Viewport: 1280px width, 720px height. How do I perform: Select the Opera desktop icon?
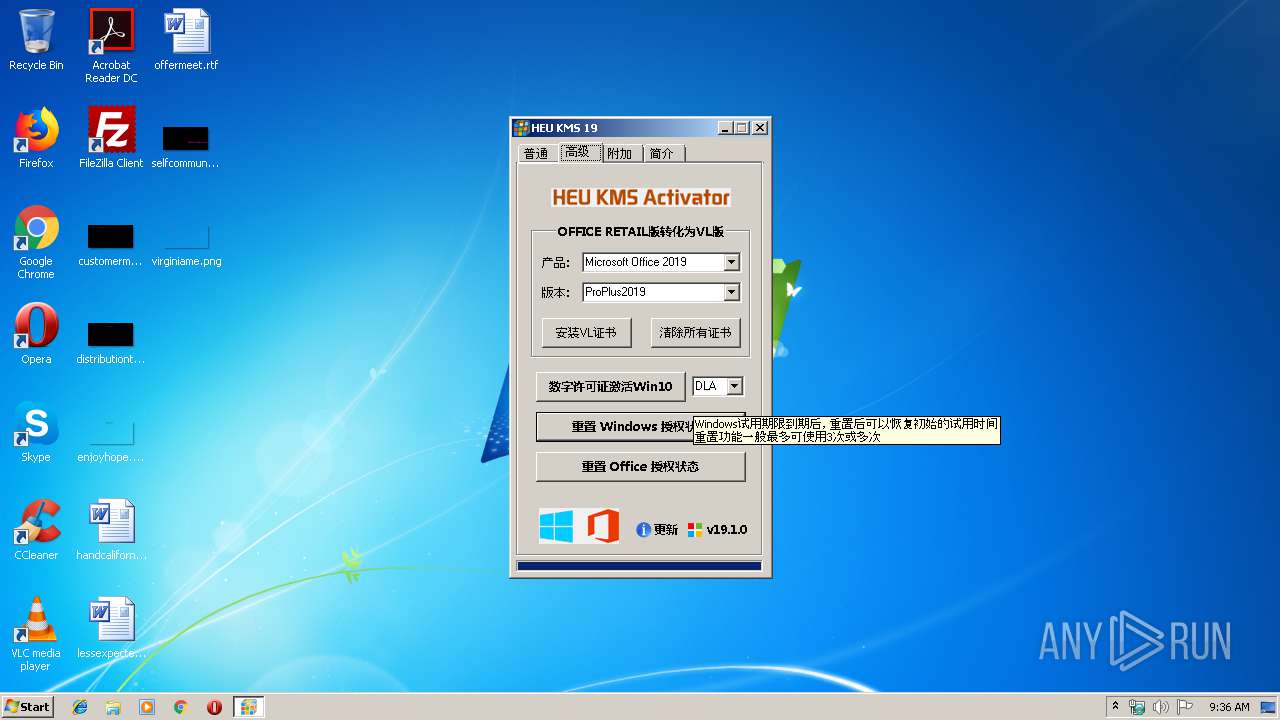coord(36,334)
